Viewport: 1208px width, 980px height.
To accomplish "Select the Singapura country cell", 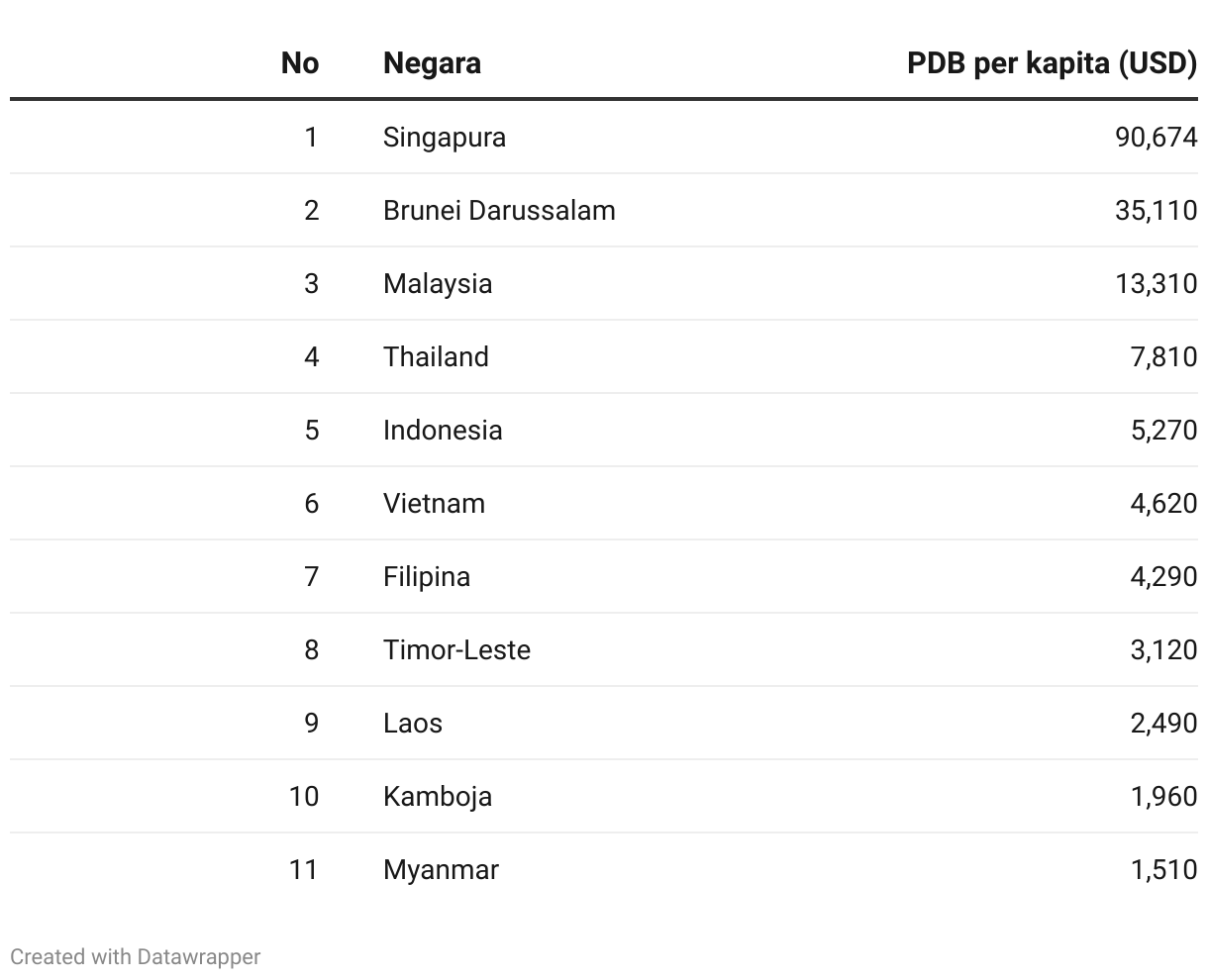I will pos(445,137).
